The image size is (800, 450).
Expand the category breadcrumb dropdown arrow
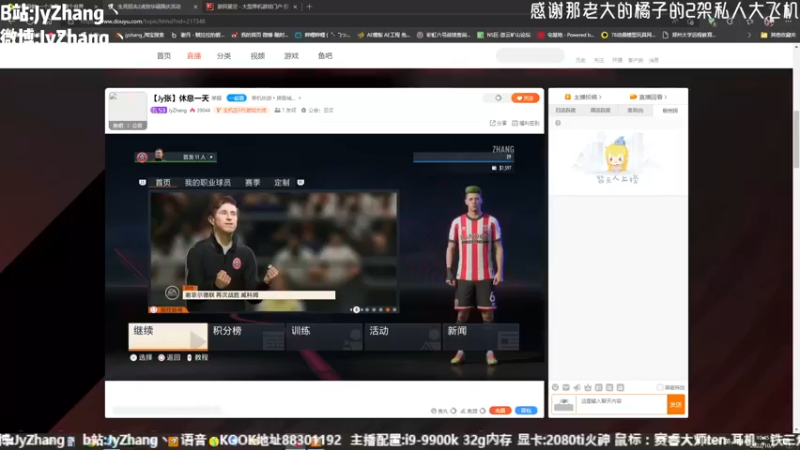tap(299, 98)
